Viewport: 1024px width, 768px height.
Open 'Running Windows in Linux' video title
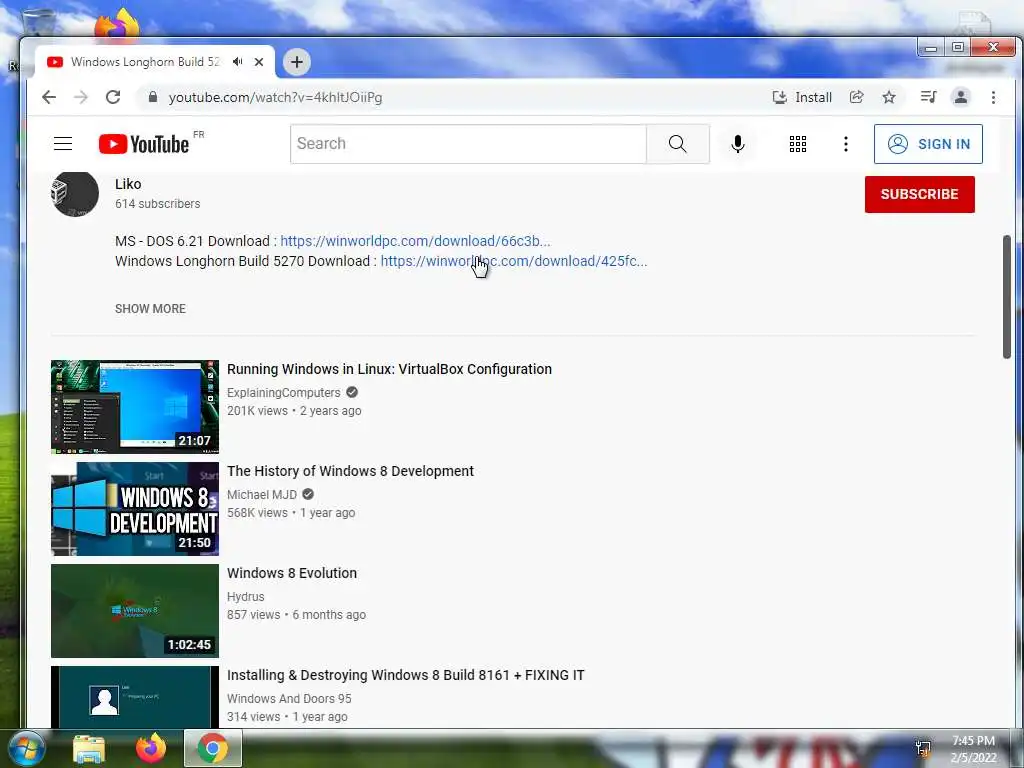coord(389,369)
